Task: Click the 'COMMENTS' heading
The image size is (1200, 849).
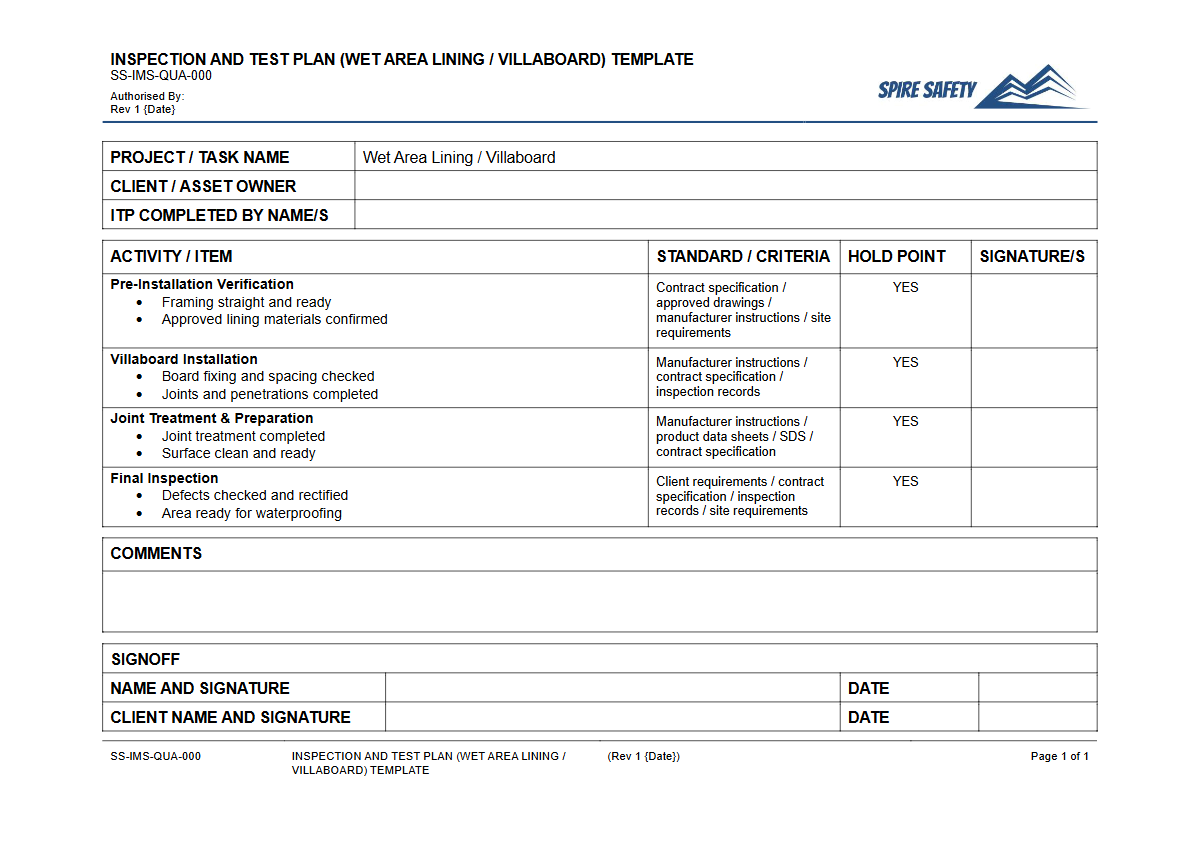Action: (156, 554)
